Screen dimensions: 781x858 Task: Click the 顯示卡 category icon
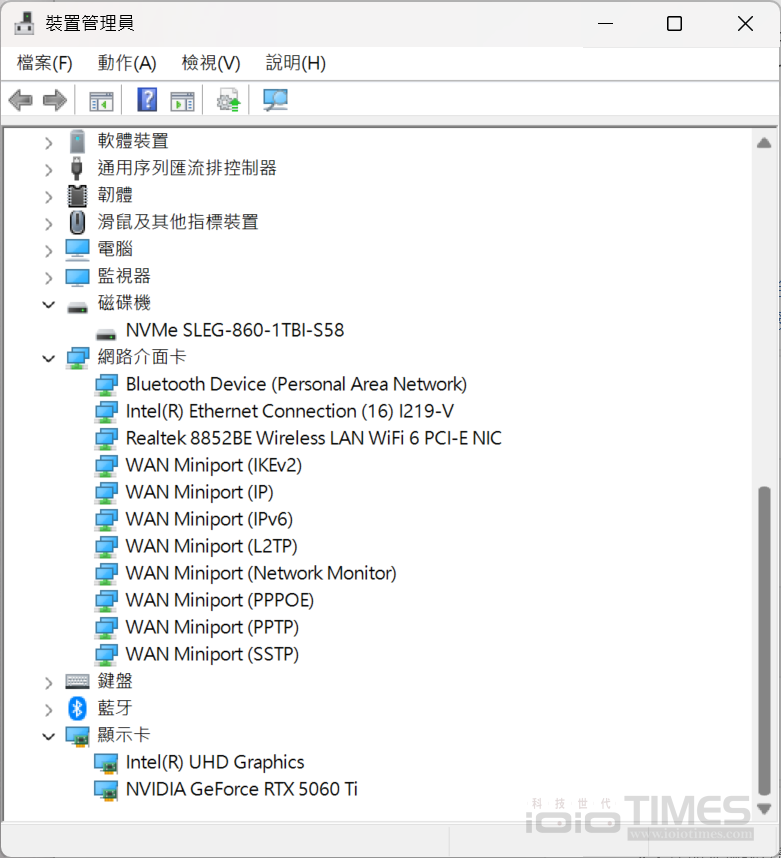77,736
